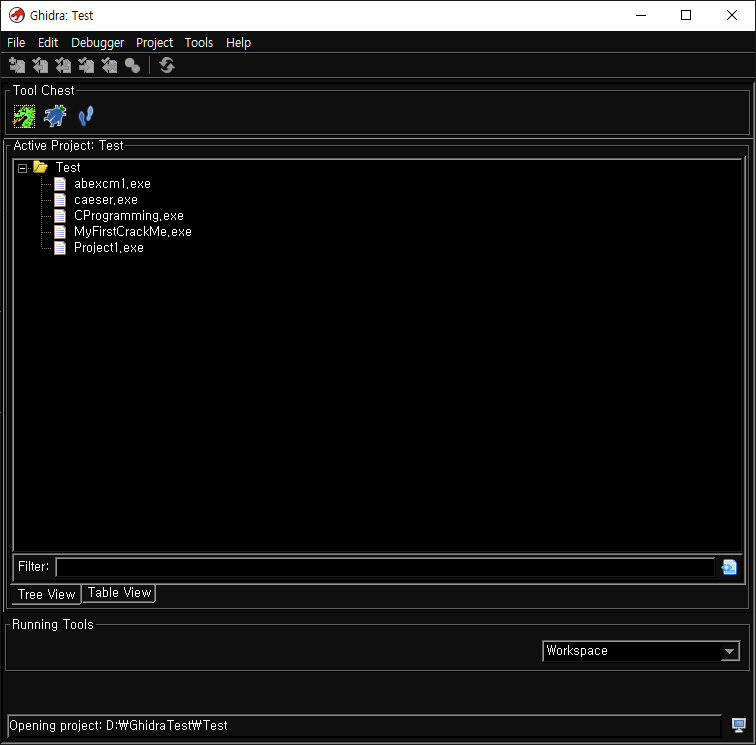Click the two-spheres Find Checkouts toolbar icon
Screen dimensions: 756x745
tap(132, 65)
